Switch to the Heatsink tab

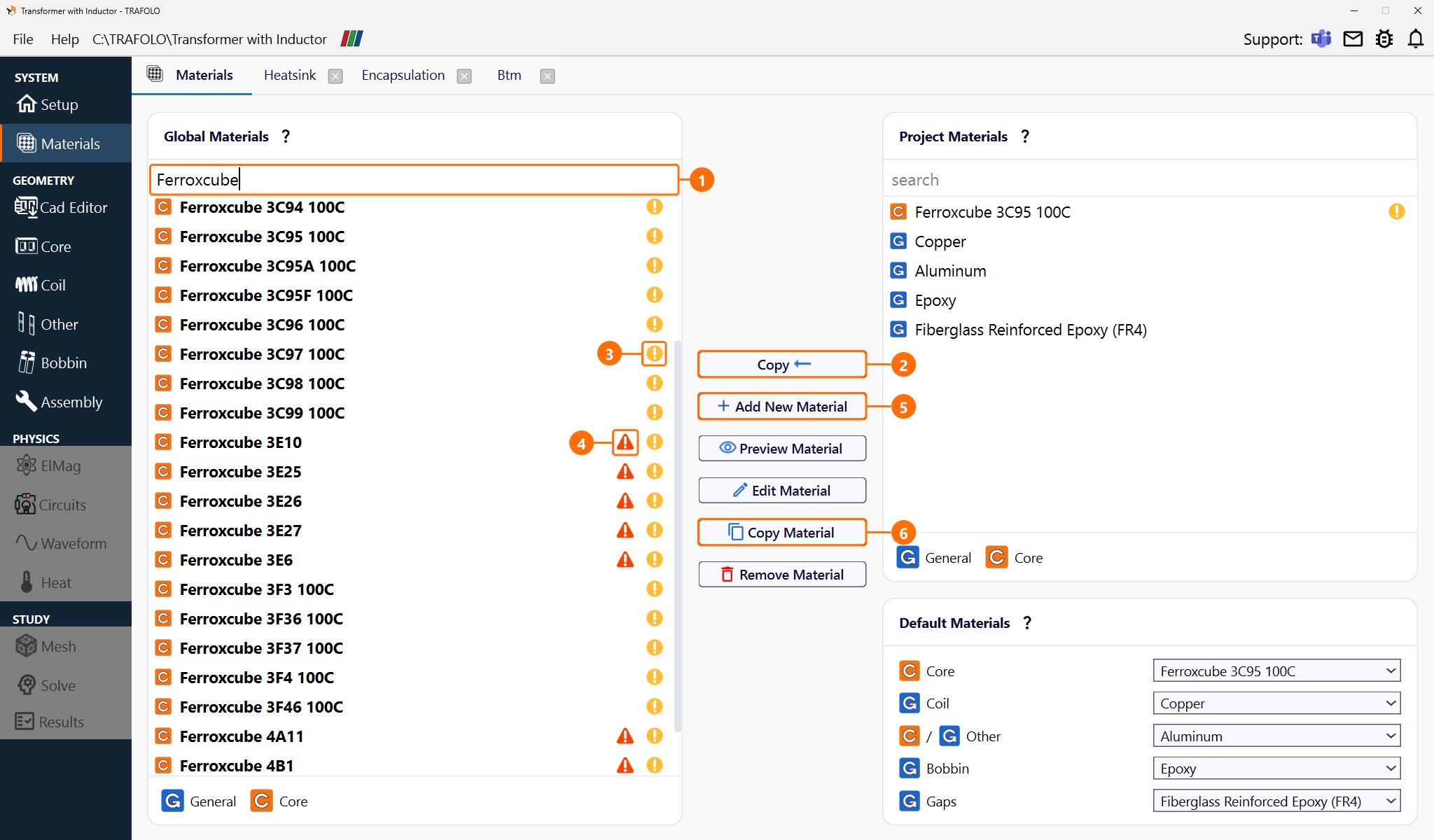pos(290,75)
